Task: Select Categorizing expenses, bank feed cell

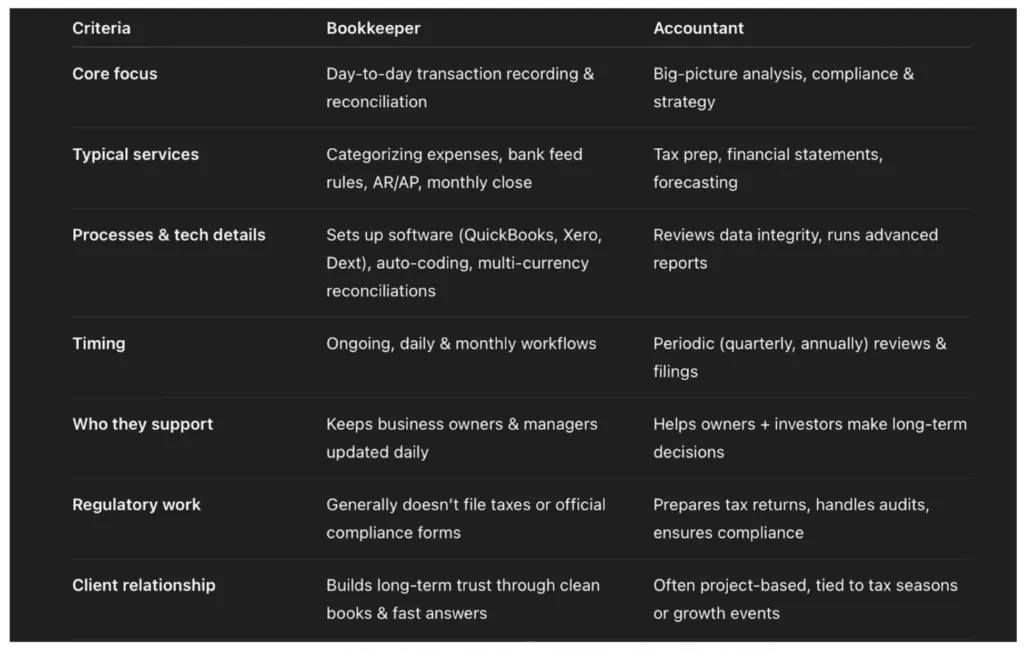Action: tap(455, 169)
